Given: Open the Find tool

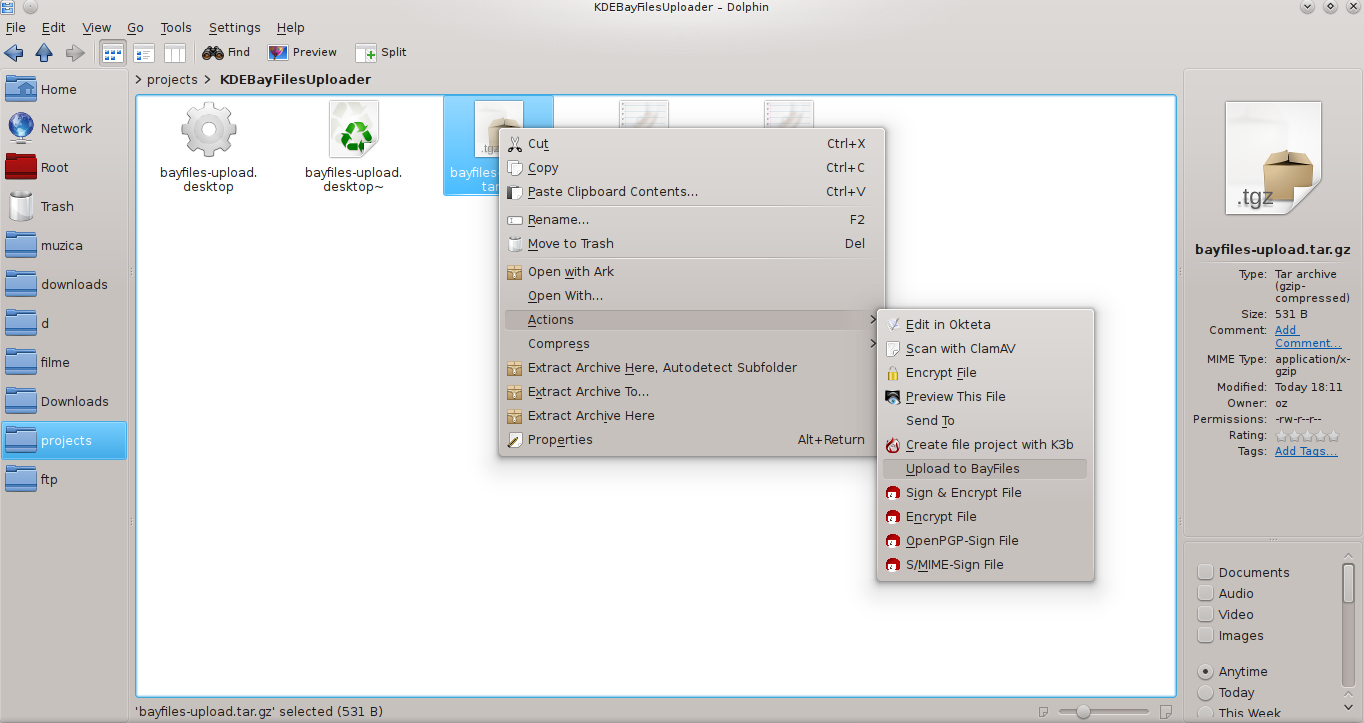Looking at the screenshot, I should click(x=226, y=52).
